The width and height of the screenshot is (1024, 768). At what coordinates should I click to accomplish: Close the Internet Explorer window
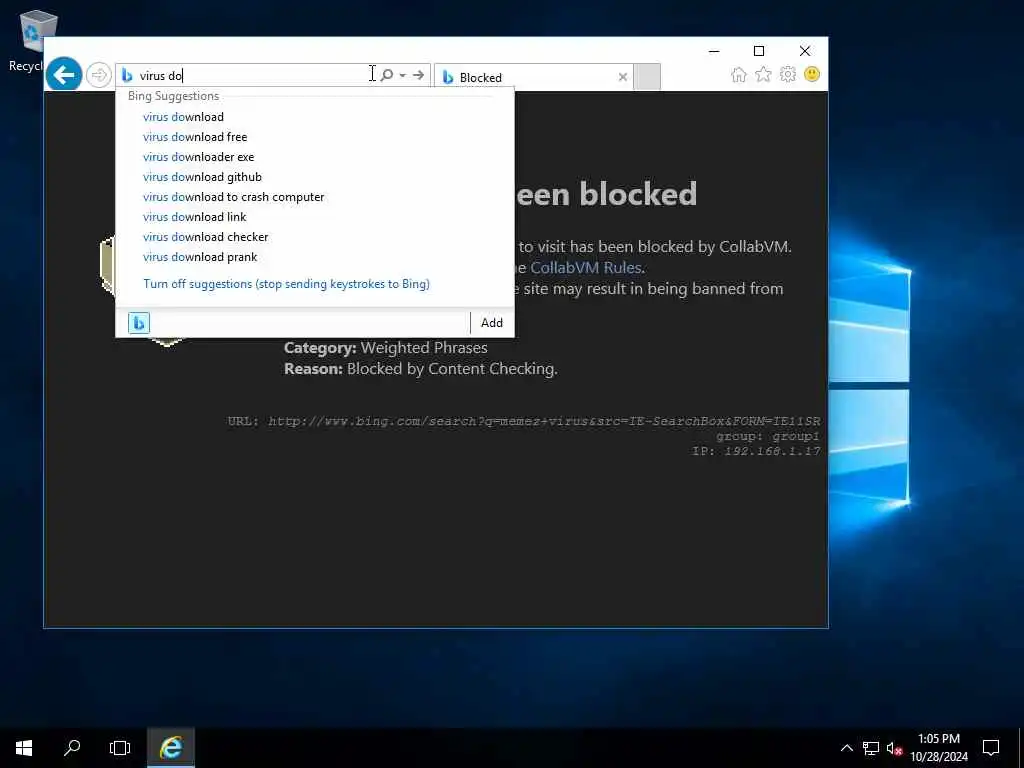pos(805,51)
